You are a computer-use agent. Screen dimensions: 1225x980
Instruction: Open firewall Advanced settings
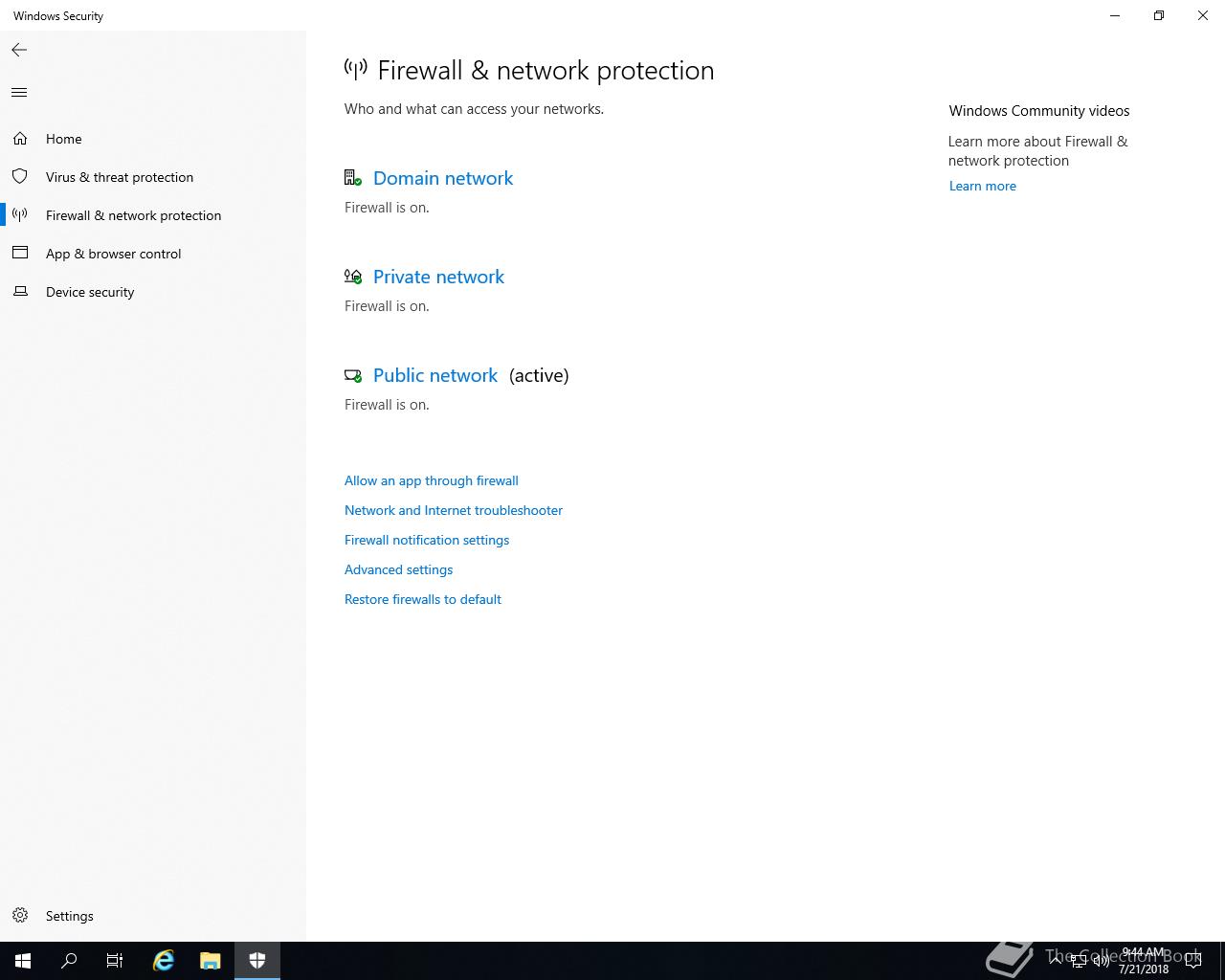click(x=399, y=569)
